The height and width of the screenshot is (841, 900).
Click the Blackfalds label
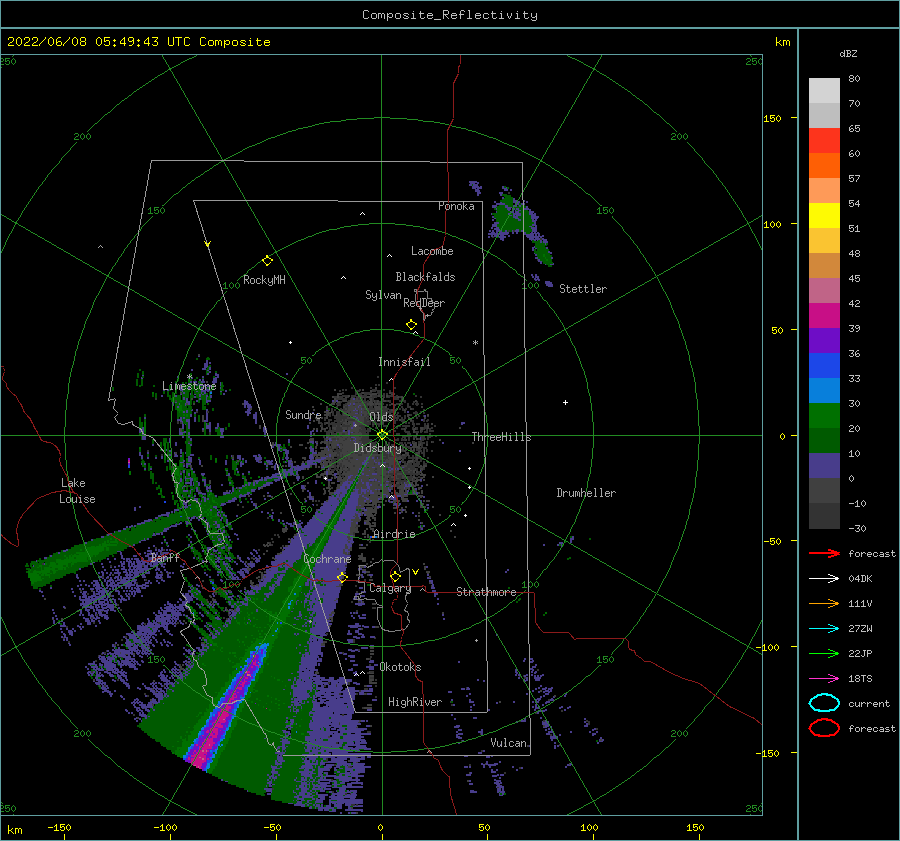click(x=425, y=277)
